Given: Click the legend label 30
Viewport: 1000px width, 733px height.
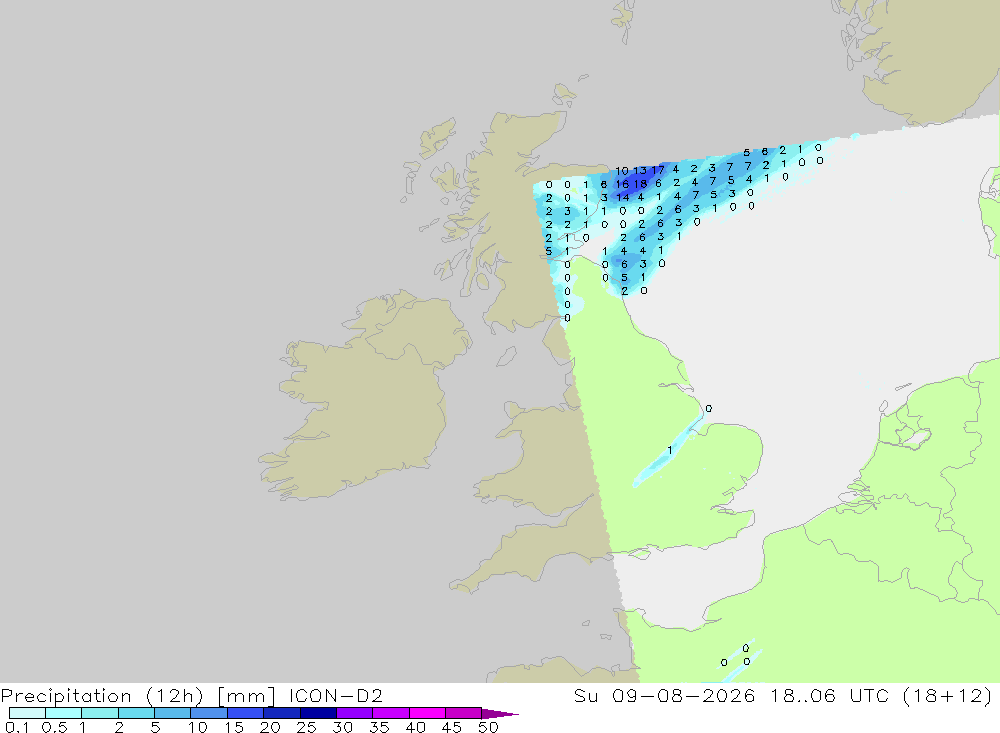Looking at the screenshot, I should click(342, 727).
